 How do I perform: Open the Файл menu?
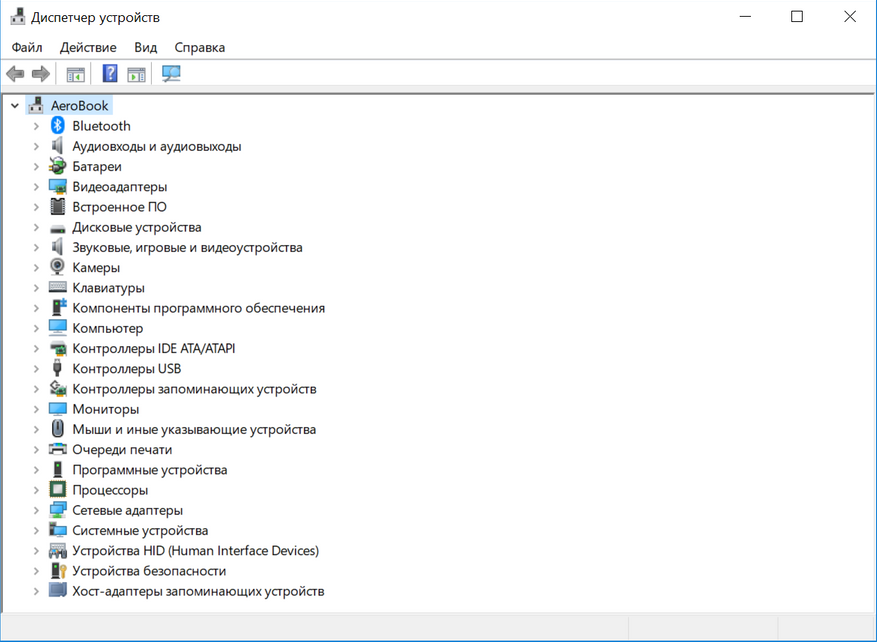[x=27, y=47]
